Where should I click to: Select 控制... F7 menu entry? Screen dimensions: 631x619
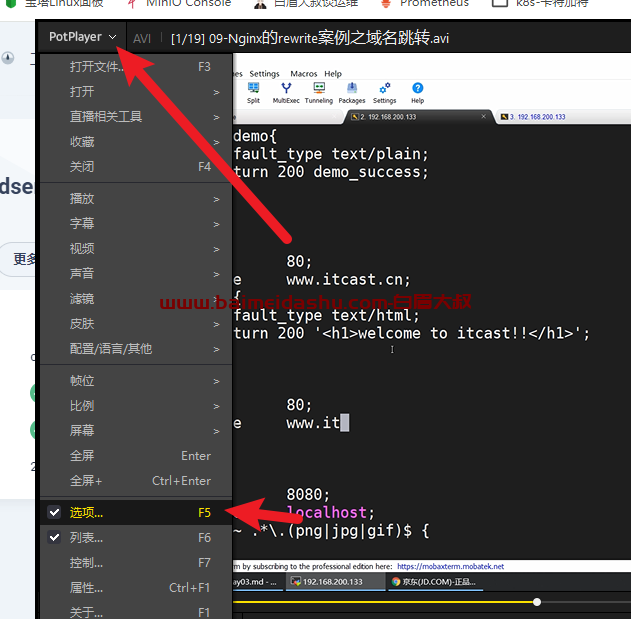(136, 562)
